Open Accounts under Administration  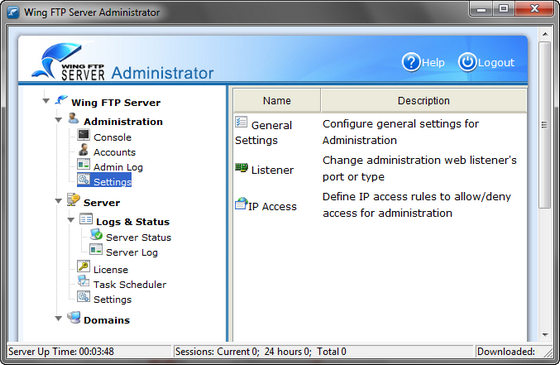[x=115, y=152]
